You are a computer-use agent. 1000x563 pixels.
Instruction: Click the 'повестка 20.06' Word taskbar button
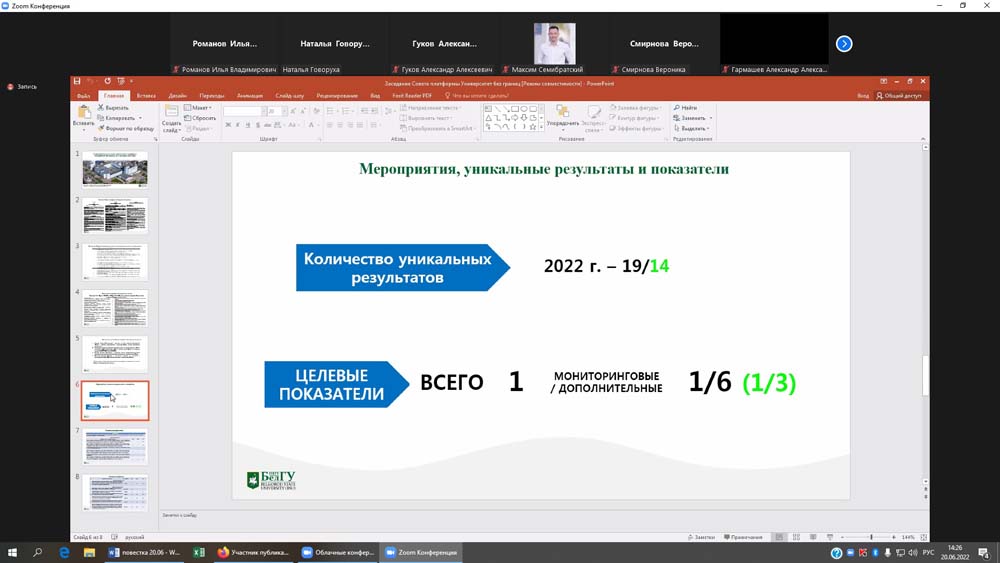click(144, 552)
